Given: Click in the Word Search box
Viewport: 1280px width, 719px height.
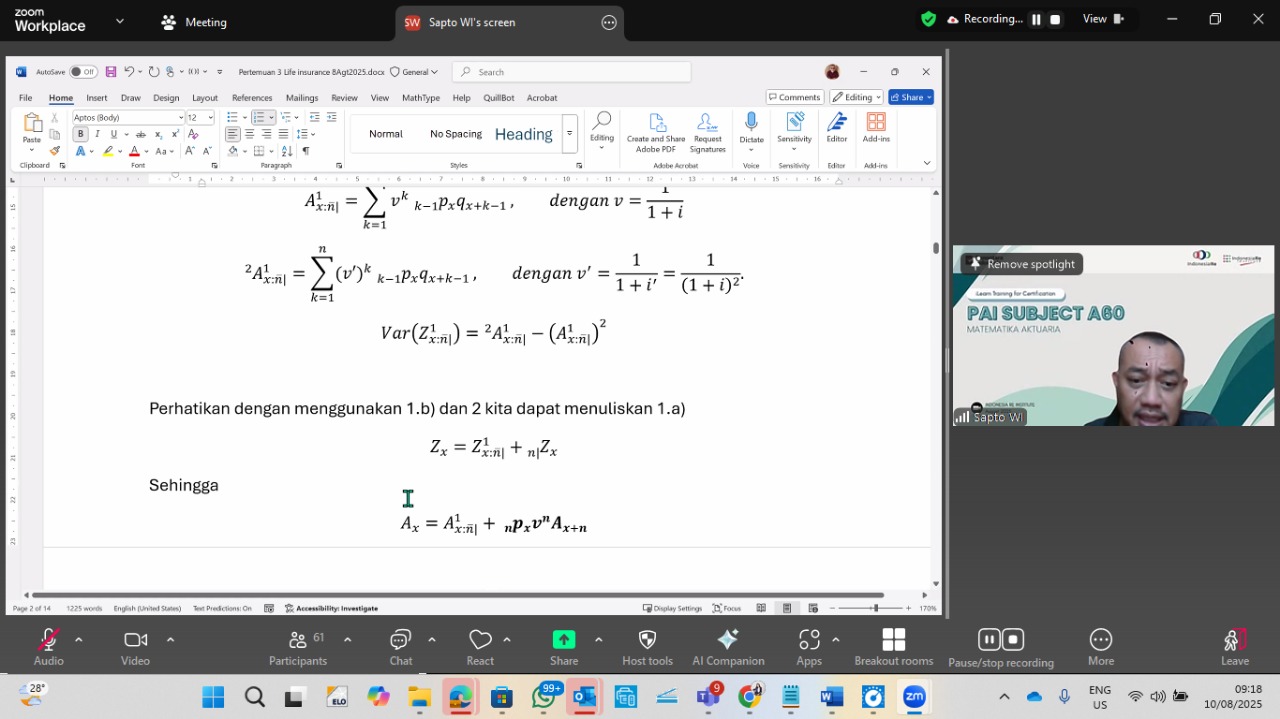Looking at the screenshot, I should click(571, 72).
